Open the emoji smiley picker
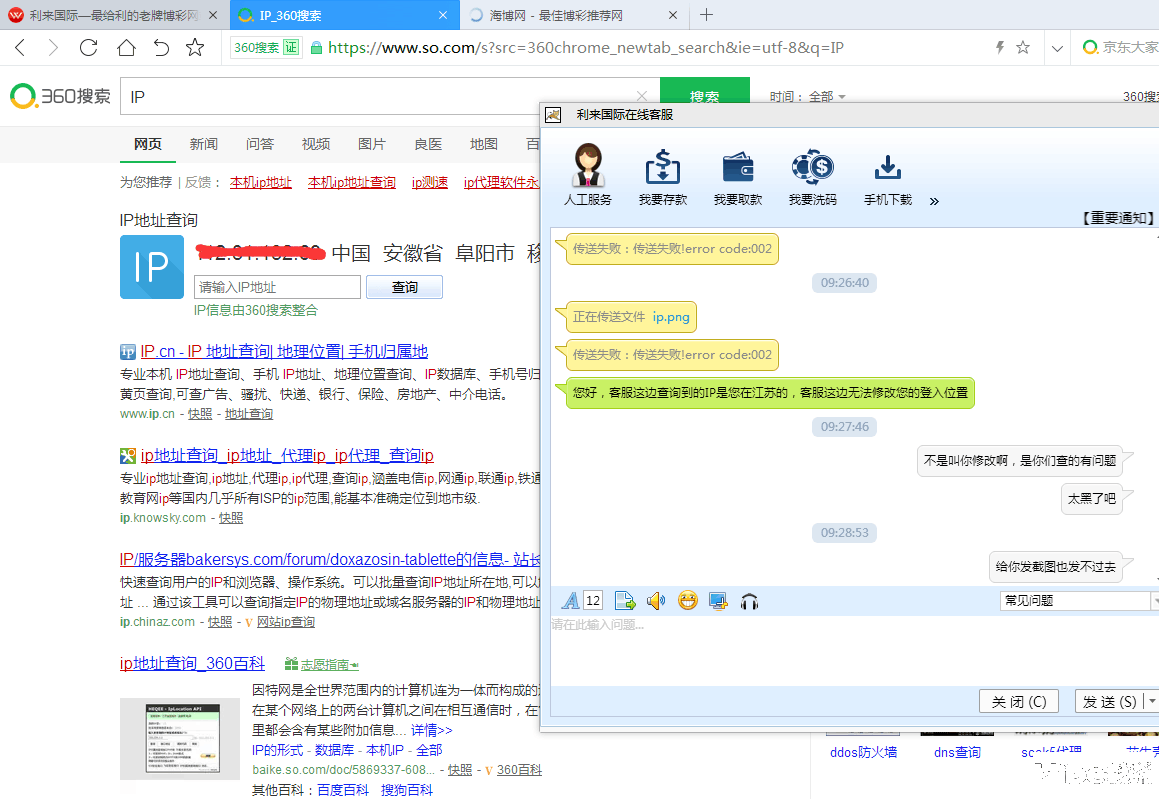Screen dimensions: 1159x799 pos(687,601)
